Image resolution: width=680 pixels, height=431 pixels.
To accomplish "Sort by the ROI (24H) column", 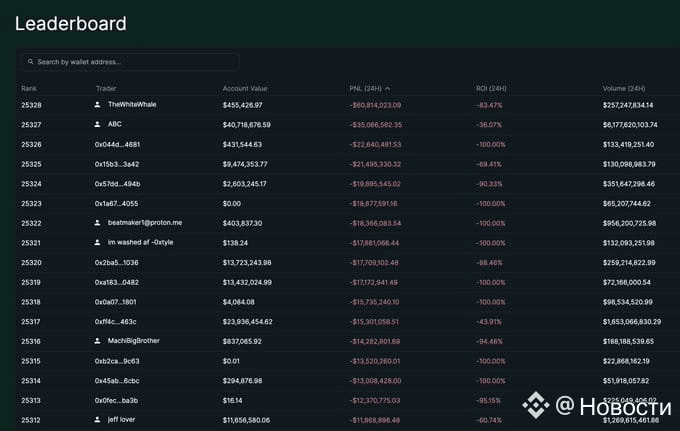I will [x=491, y=88].
